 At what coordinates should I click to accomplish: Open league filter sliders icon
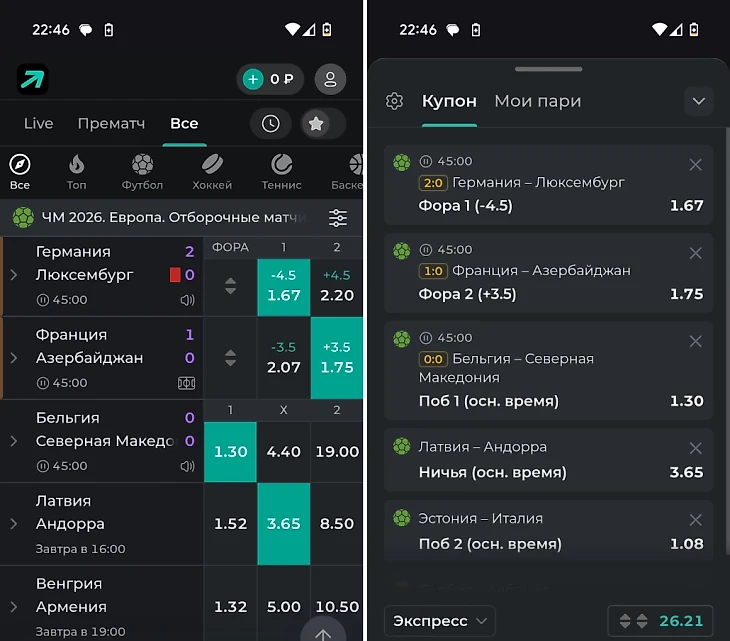(x=338, y=218)
